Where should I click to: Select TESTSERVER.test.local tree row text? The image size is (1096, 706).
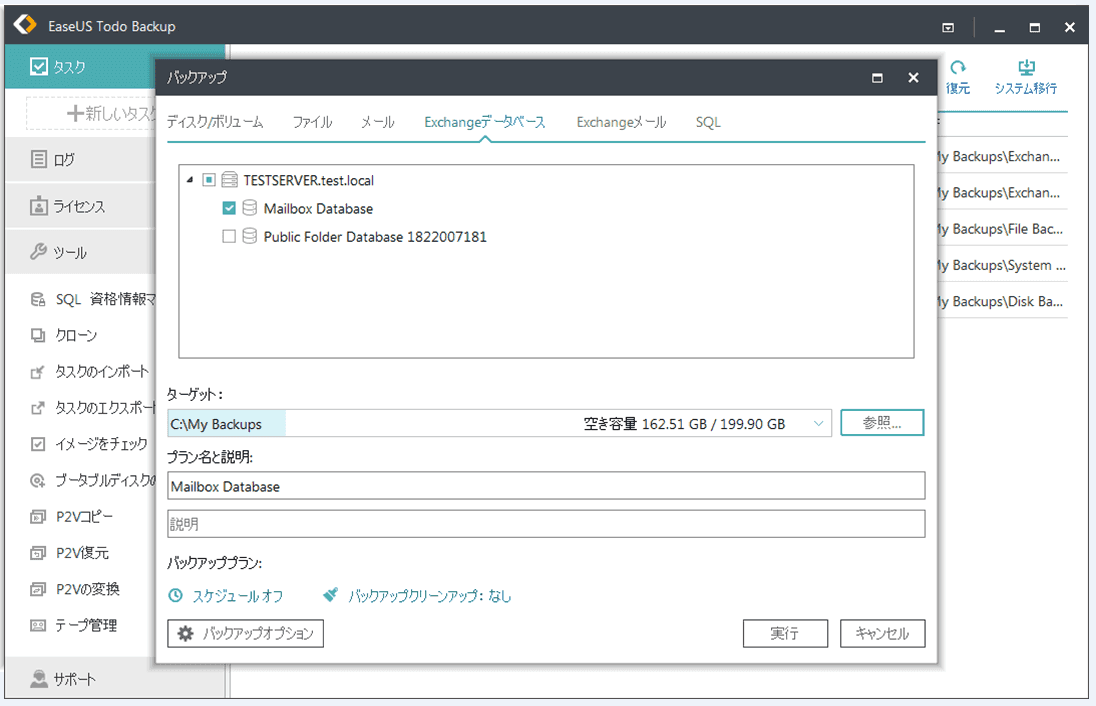308,180
